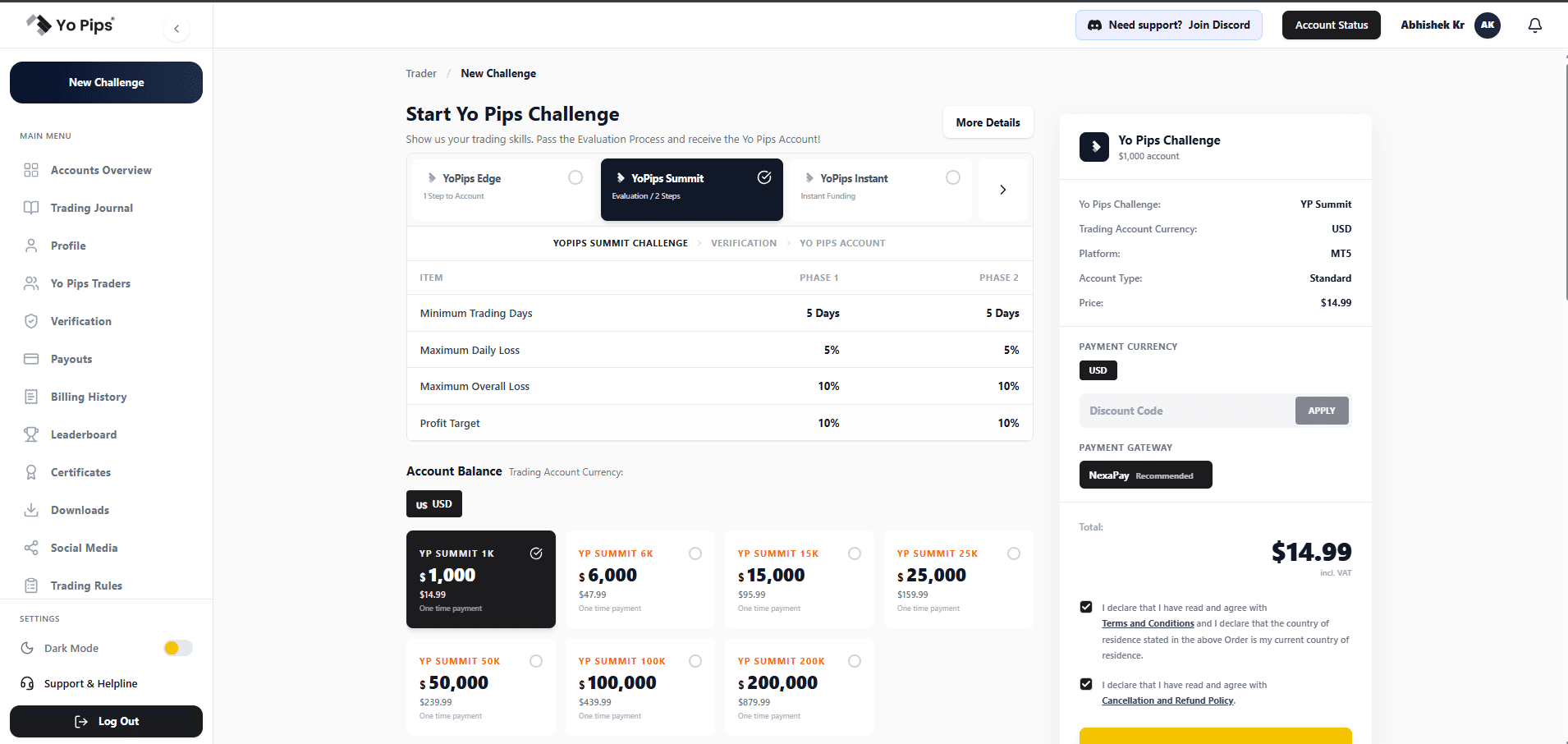Click the Abhishek Kr username
The height and width of the screenshot is (744, 1568).
(x=1433, y=25)
